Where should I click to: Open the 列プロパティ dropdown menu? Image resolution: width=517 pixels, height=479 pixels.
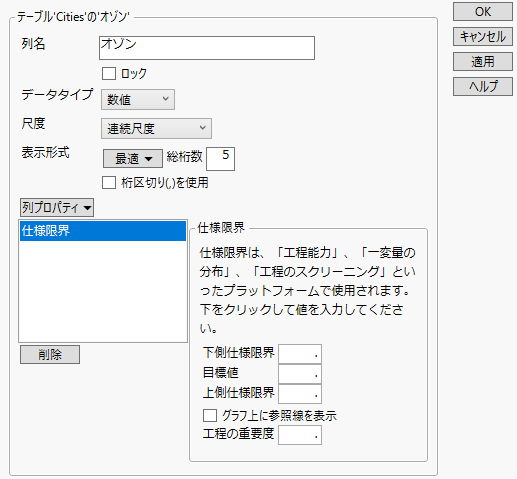[x=57, y=208]
